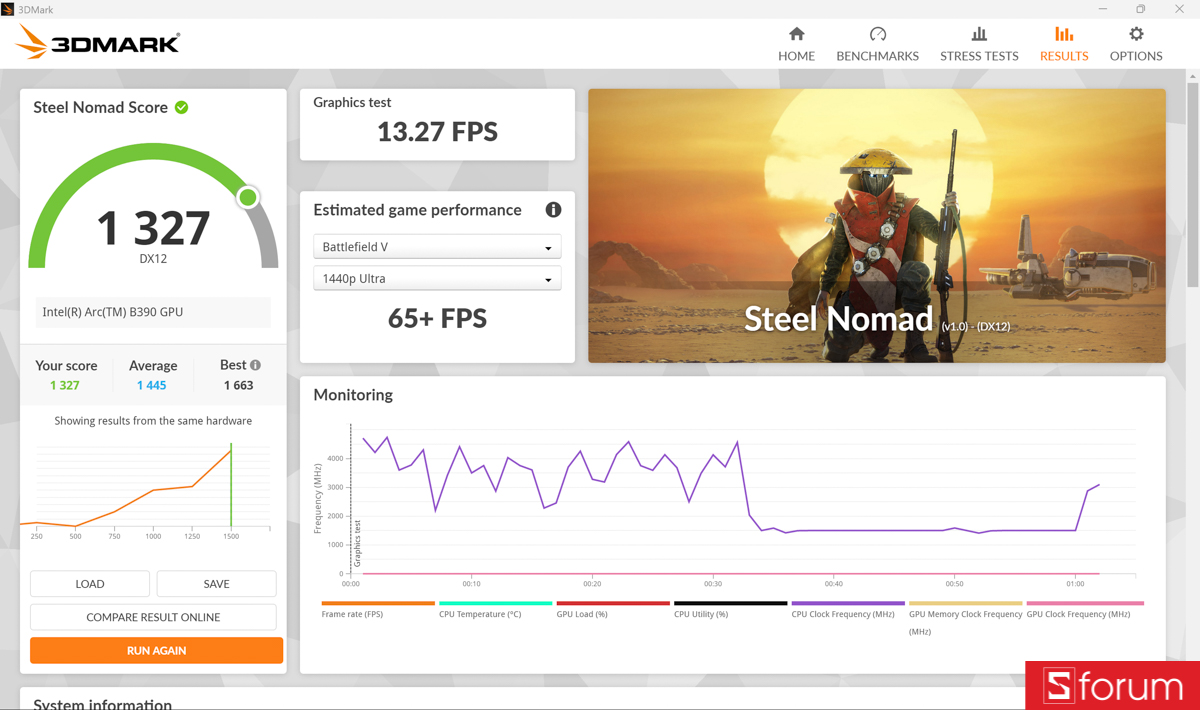Screen dimensions: 1200x710
Task: Click 'Showing results from the same hardware' text
Action: pos(153,421)
